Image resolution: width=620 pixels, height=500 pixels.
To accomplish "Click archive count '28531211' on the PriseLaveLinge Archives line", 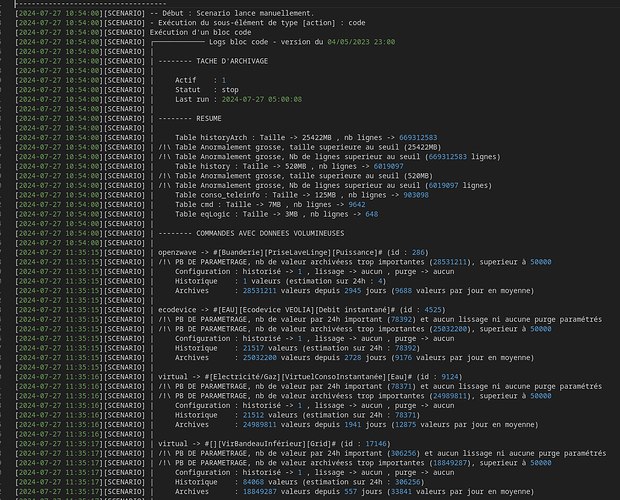I will (x=259, y=291).
